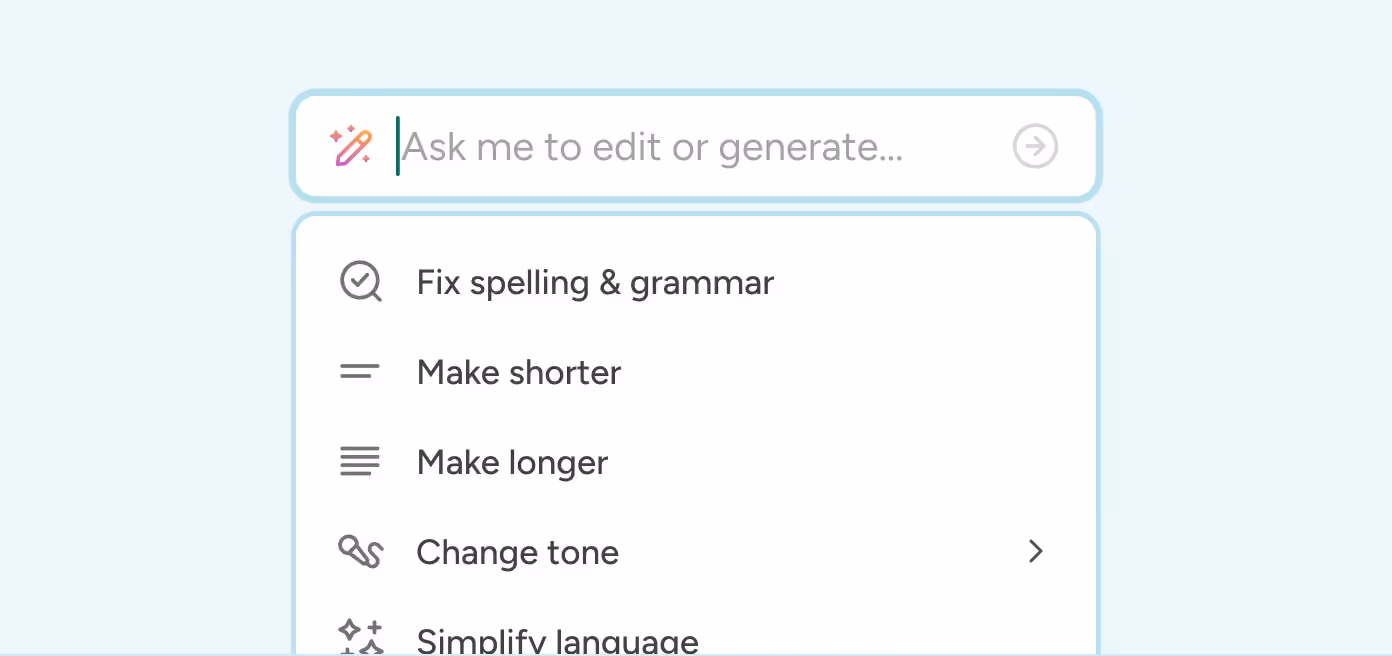Click the Make shorter two-line icon
Image resolution: width=1392 pixels, height=656 pixels.
(360, 372)
